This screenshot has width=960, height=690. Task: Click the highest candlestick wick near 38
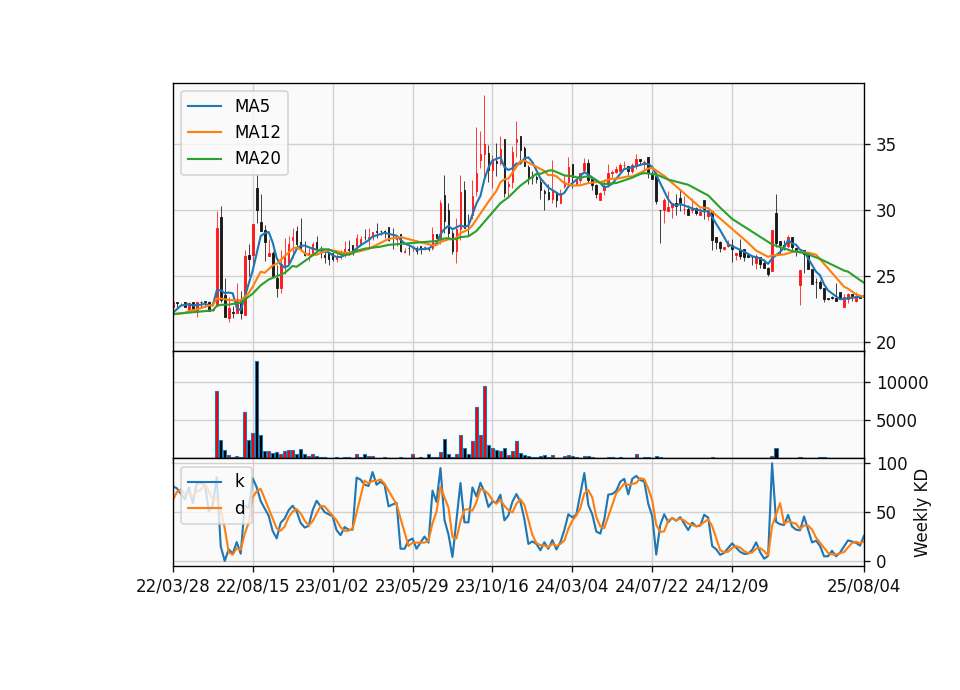point(484,122)
